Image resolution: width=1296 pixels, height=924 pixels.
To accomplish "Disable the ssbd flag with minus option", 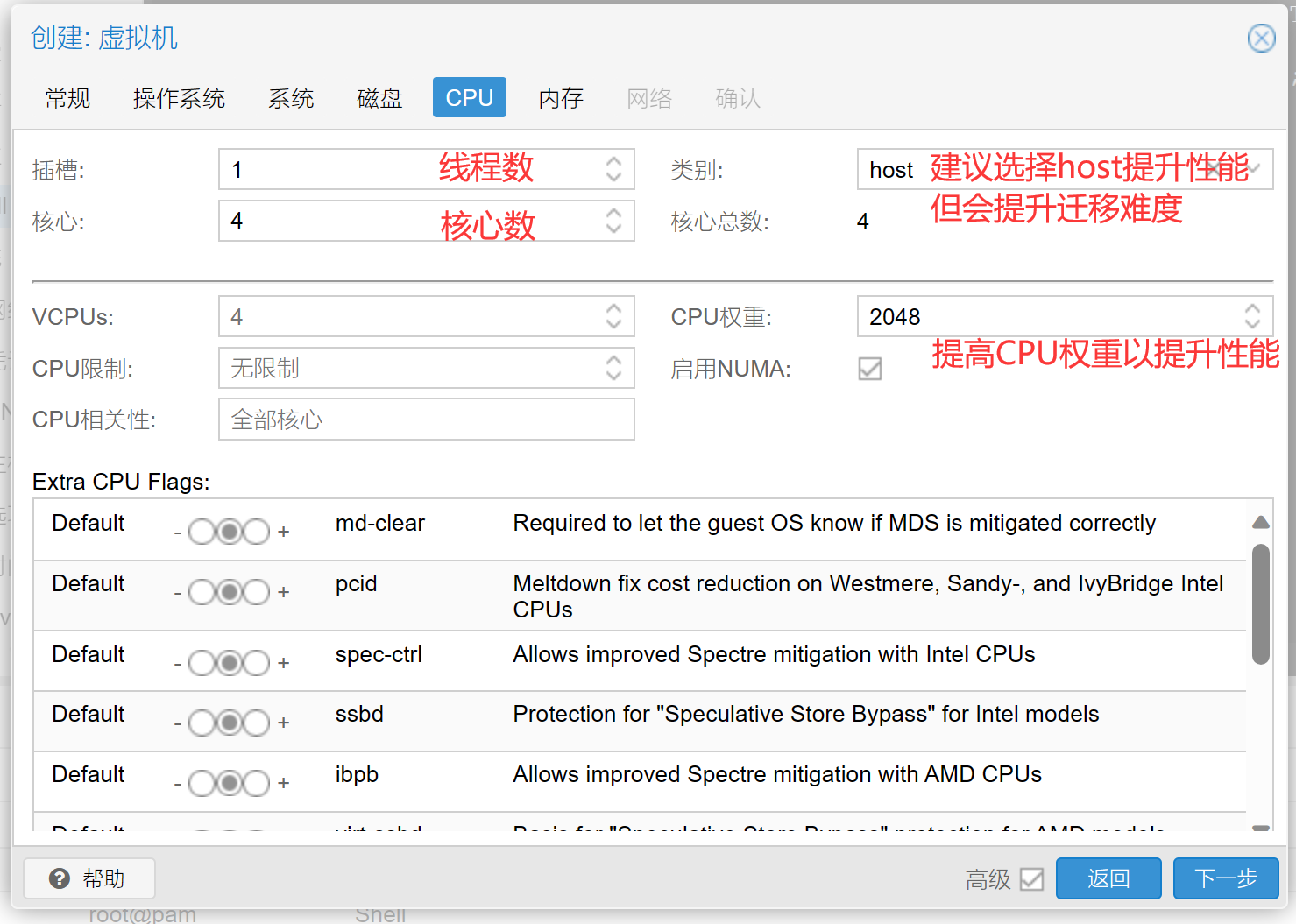I will (x=202, y=723).
